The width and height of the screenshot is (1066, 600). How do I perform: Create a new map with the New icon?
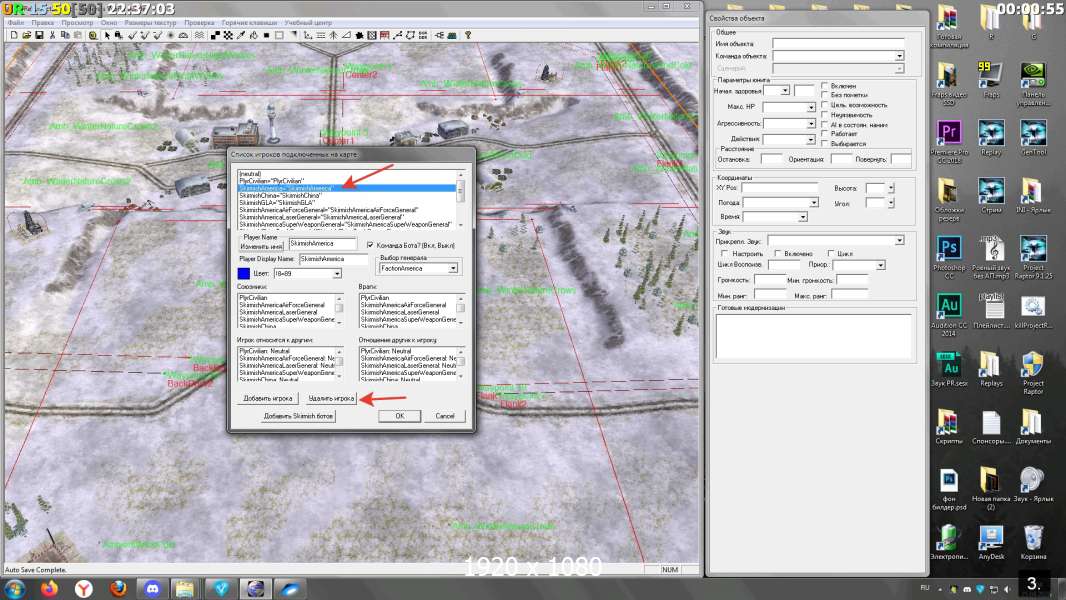point(14,35)
